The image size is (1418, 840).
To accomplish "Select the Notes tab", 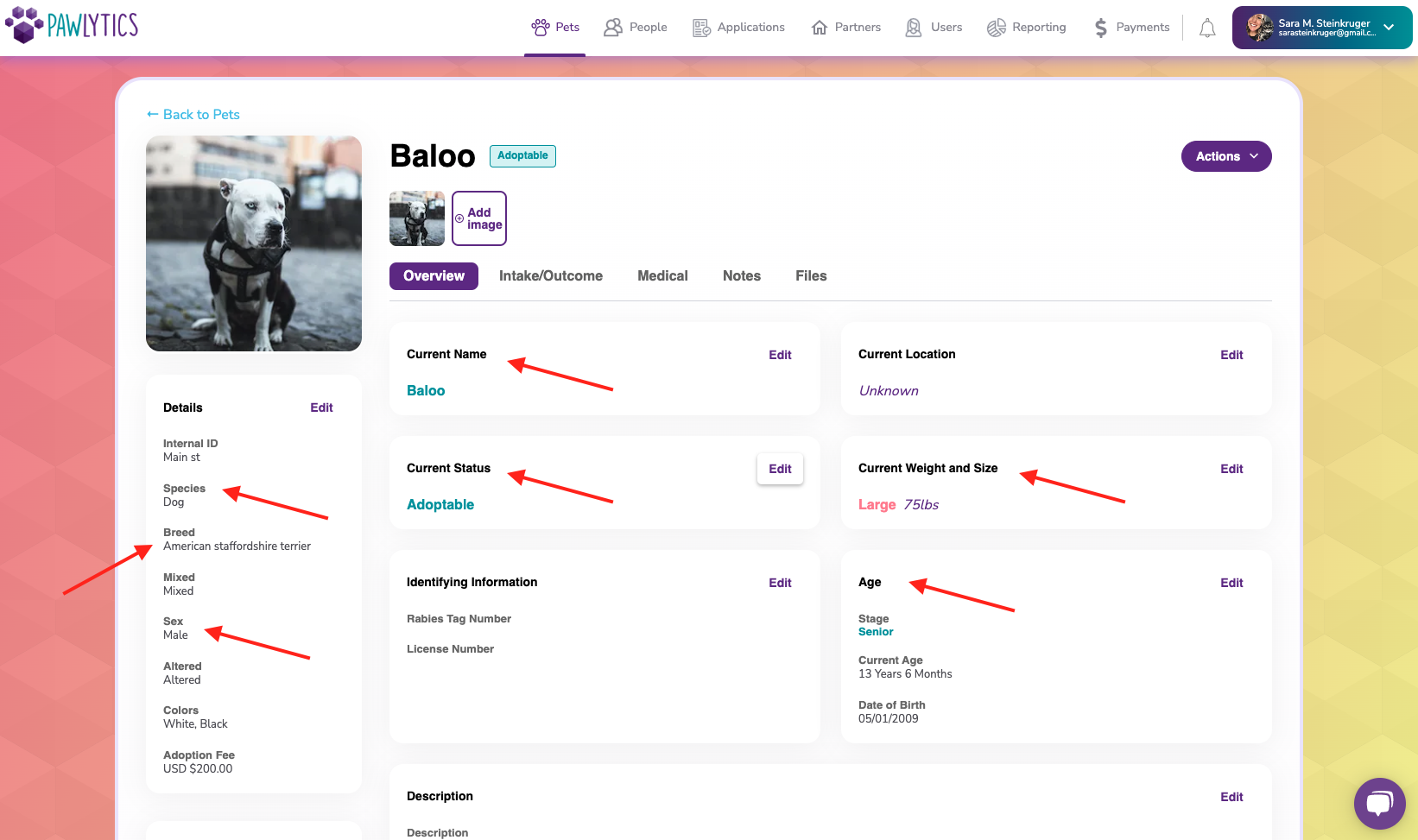I will (742, 276).
